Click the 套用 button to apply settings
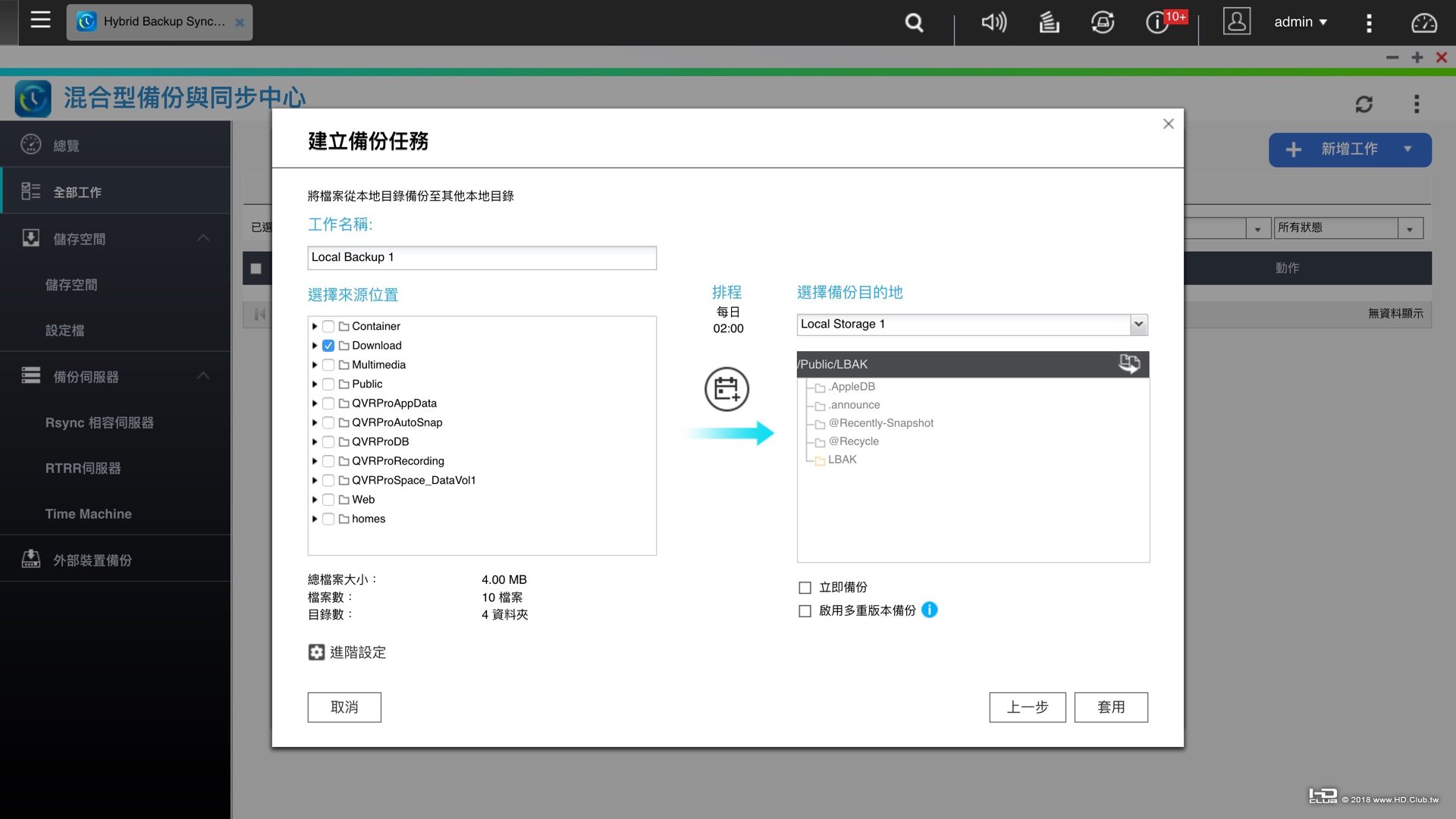Image resolution: width=1456 pixels, height=819 pixels. pyautogui.click(x=1111, y=707)
